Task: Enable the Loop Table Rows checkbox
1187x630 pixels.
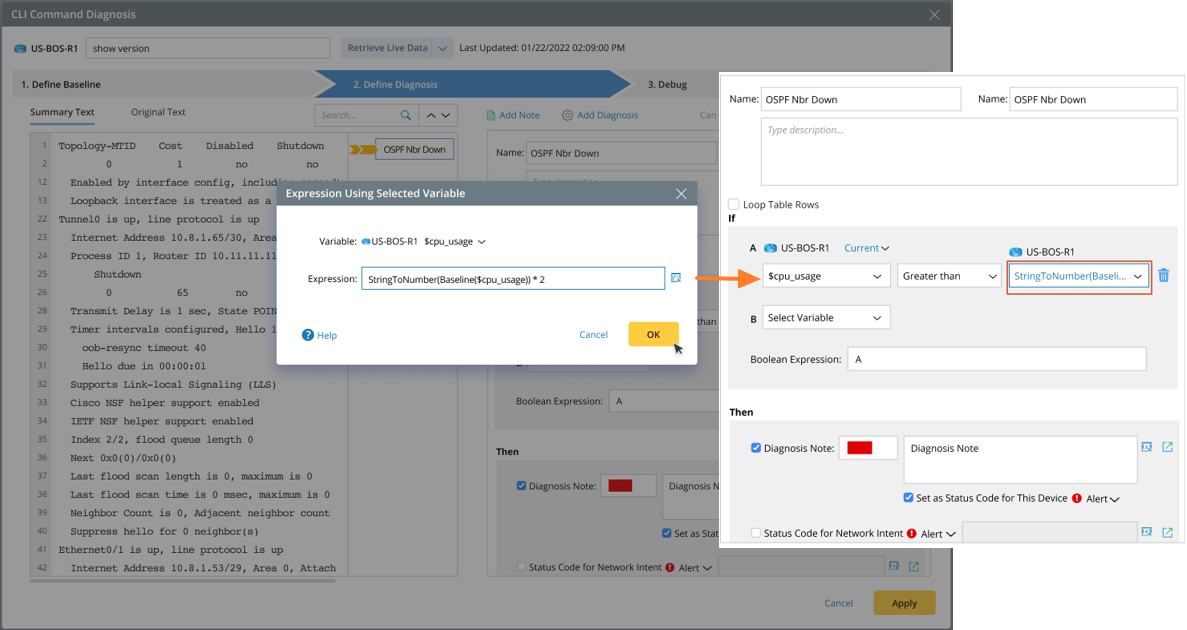Action: pos(734,204)
